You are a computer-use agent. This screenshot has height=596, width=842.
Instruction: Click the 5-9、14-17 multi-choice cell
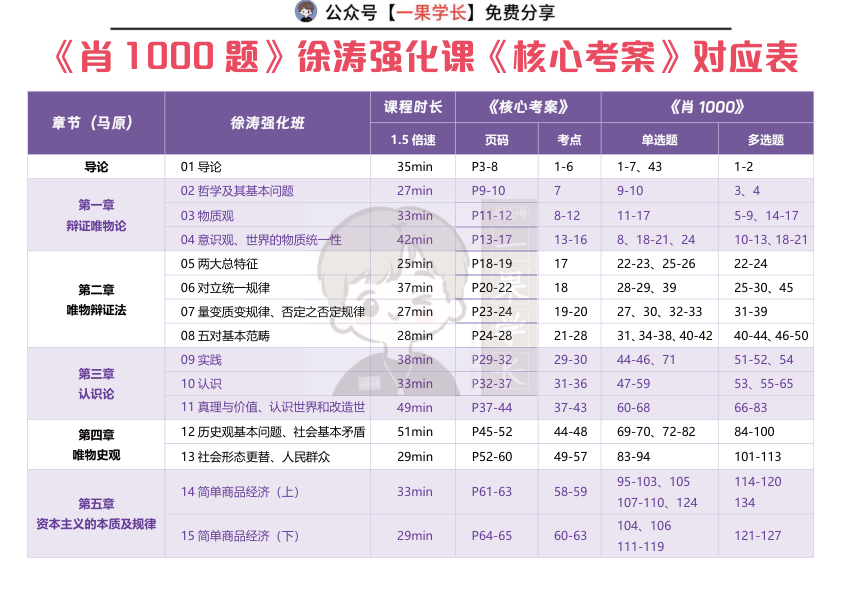766,215
